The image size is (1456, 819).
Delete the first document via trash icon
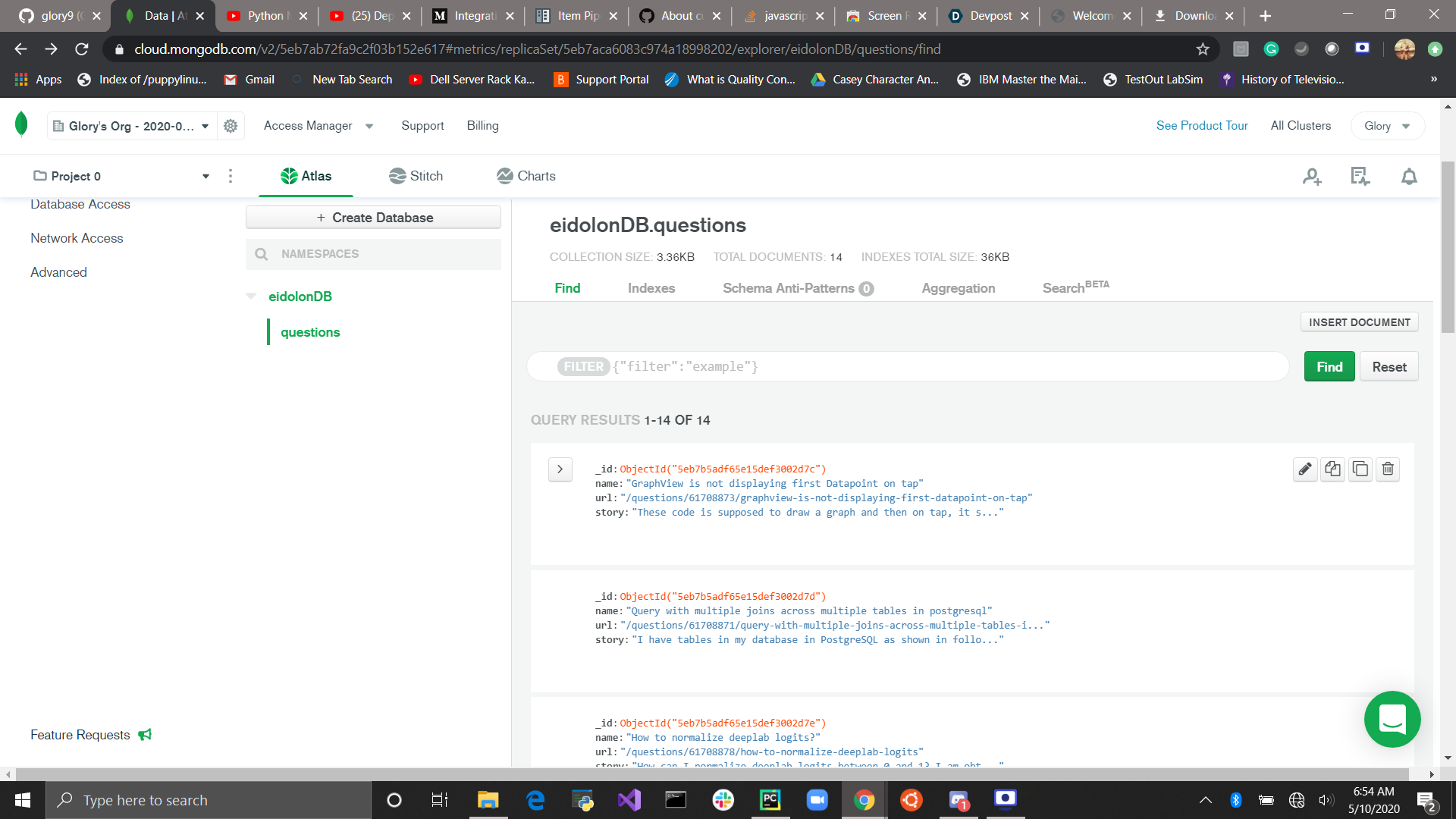click(1388, 469)
